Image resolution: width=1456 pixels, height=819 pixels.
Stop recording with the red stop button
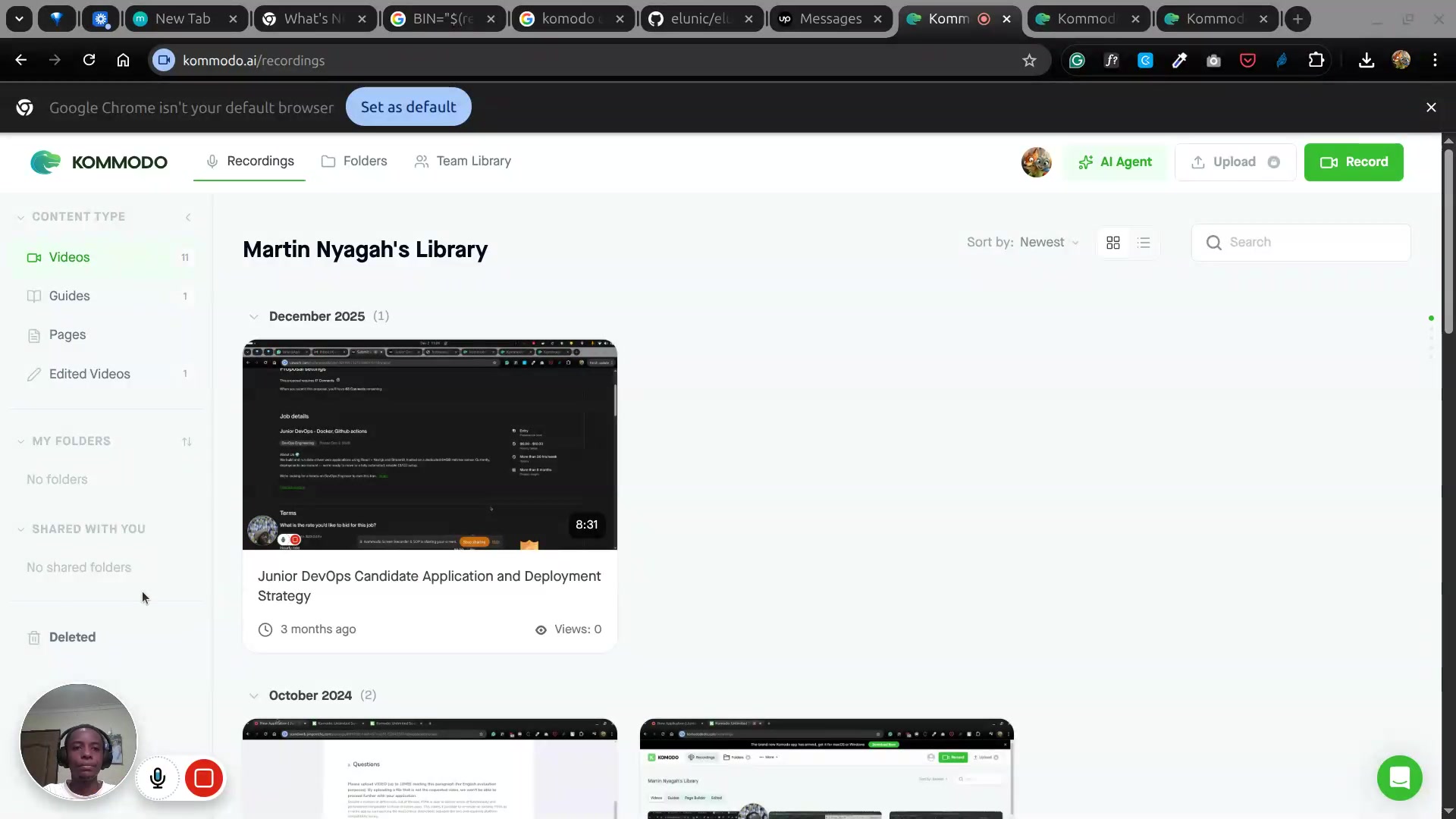(x=203, y=778)
